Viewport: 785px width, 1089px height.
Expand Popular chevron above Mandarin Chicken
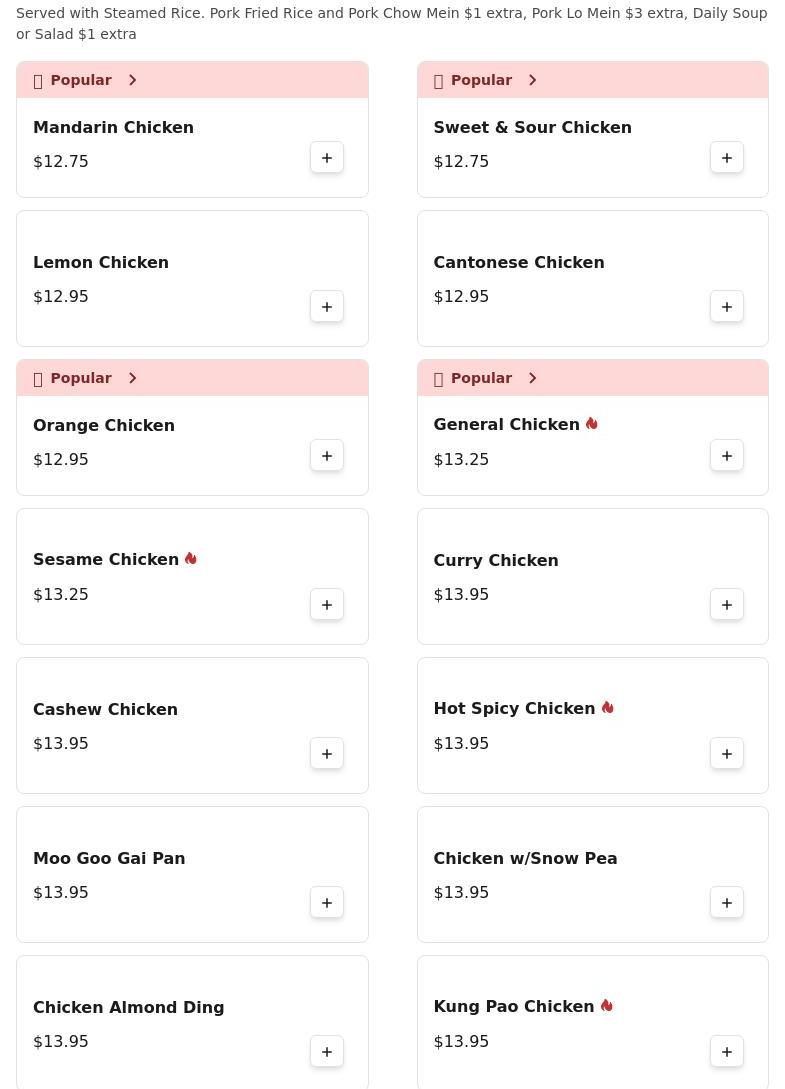coord(132,80)
